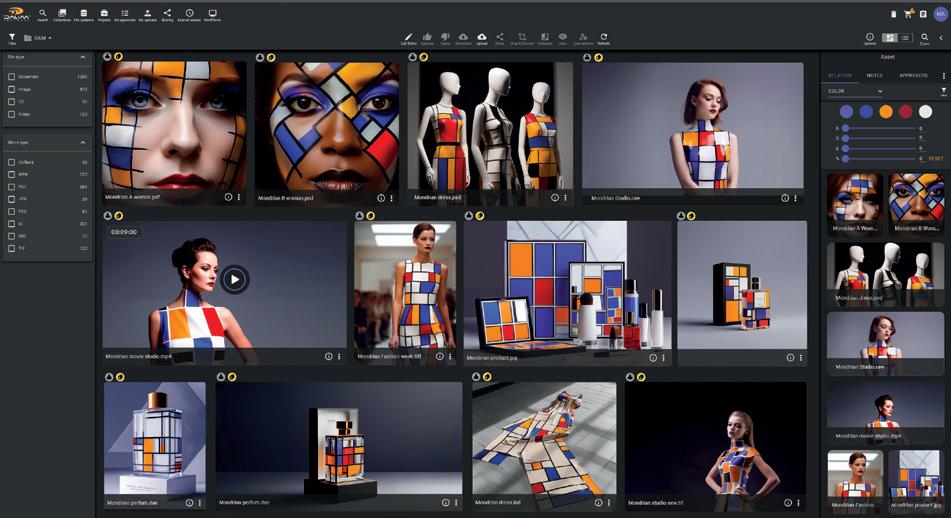Open the DAM folder dropdown

[42, 38]
